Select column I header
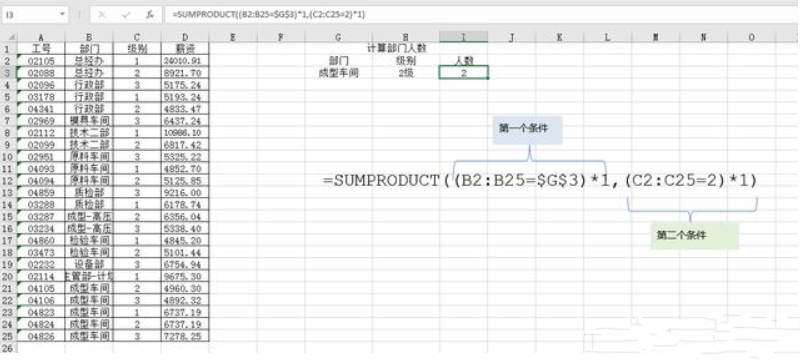Screen dimensions: 801x364 (x=463, y=37)
